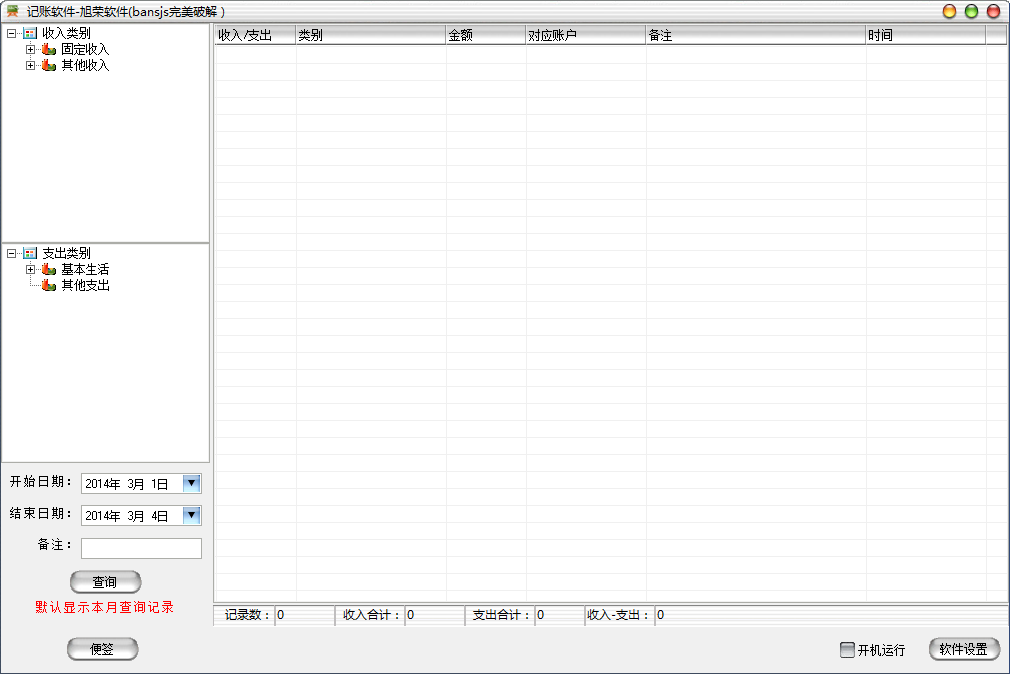Collapse the 收入类别 tree node
Image resolution: width=1010 pixels, height=674 pixels.
[12, 34]
